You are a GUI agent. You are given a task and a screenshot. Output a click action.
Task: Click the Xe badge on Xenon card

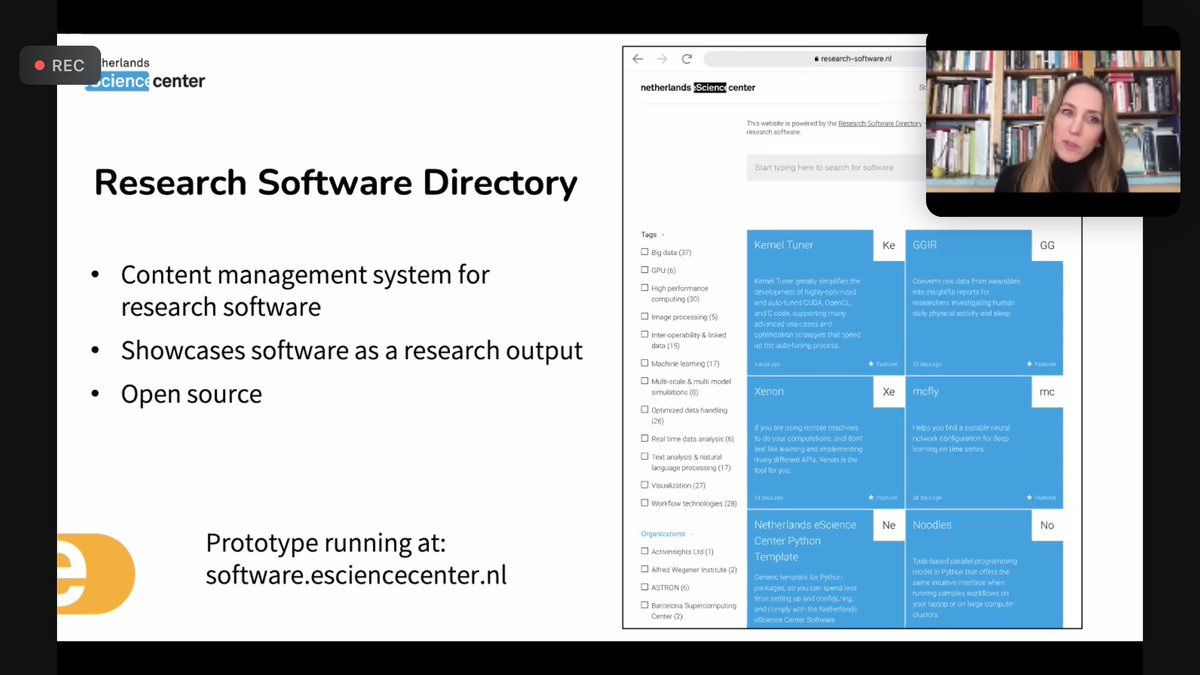889,392
